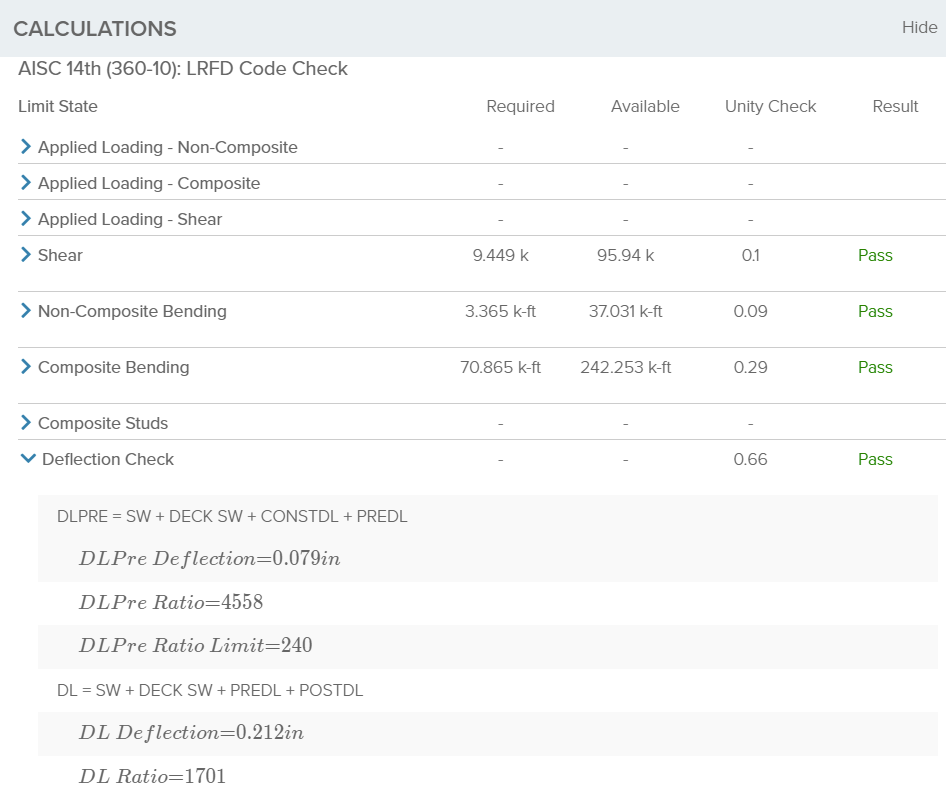
Task: Open the Applied Loading - Shear chevron
Action: point(26,219)
